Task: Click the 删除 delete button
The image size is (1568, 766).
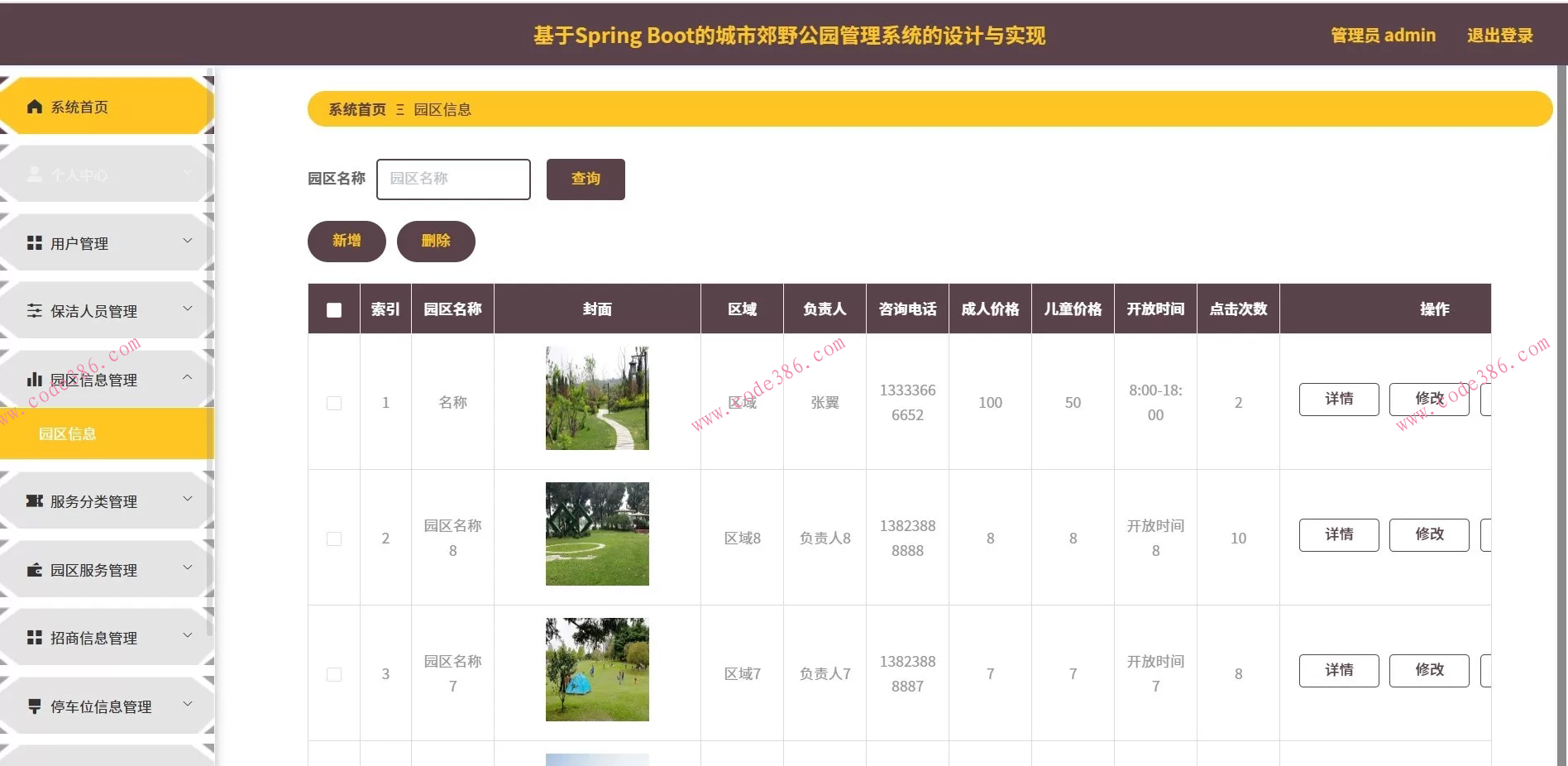Action: [436, 242]
